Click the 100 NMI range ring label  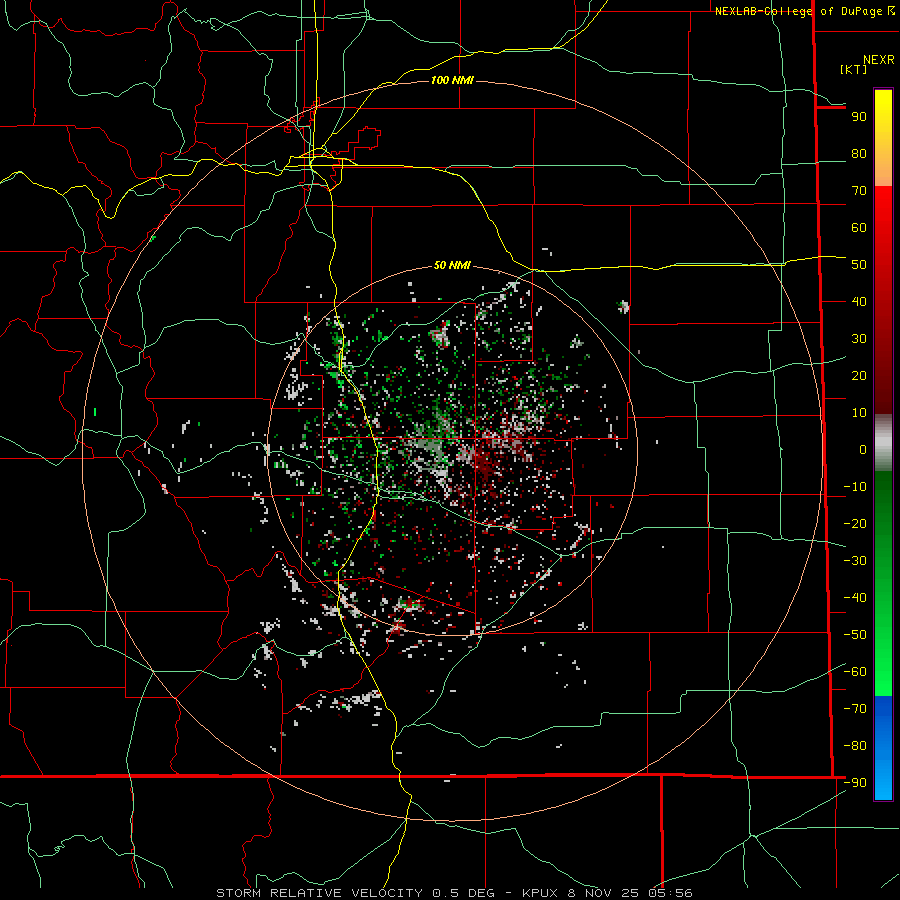click(x=452, y=80)
